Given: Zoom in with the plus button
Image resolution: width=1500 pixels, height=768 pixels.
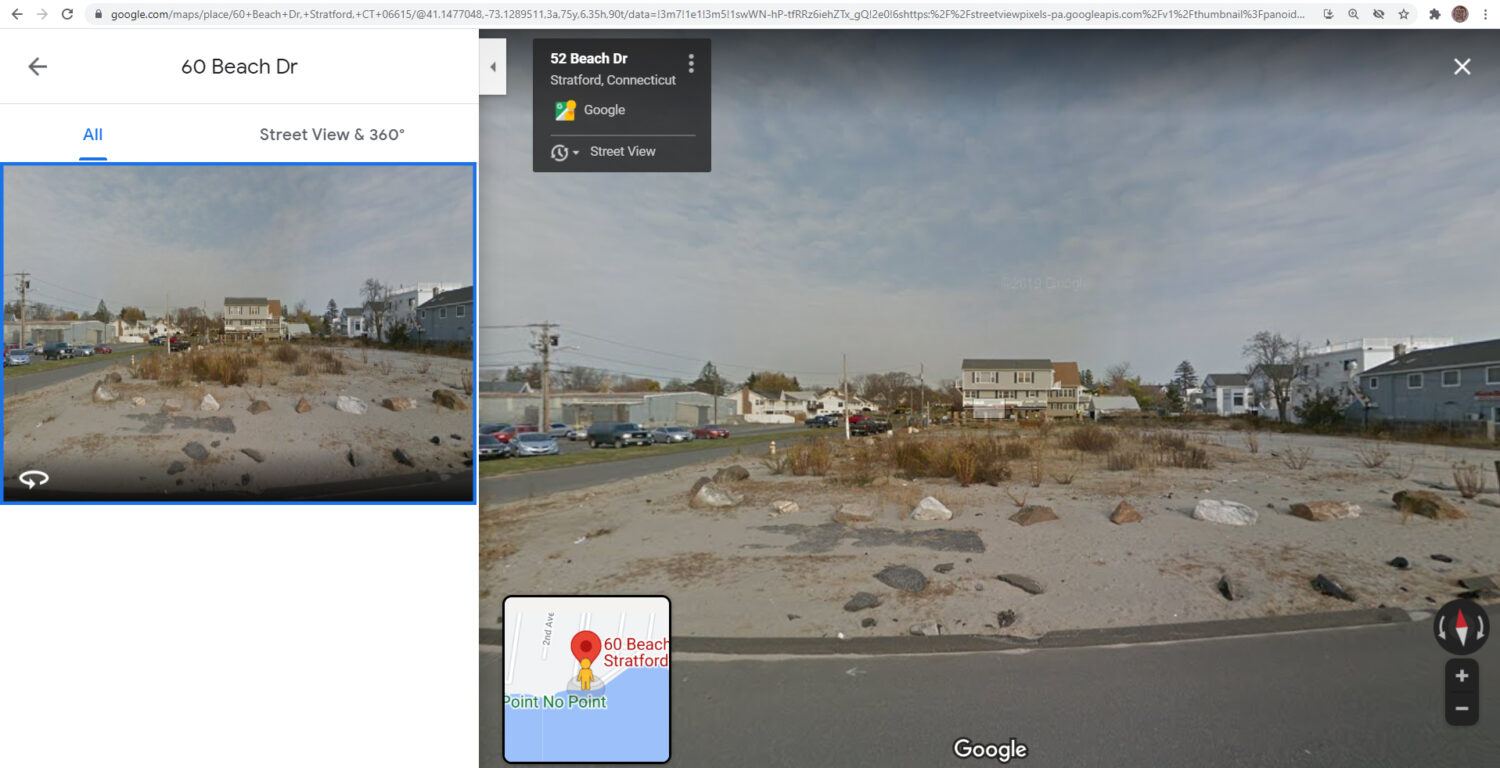Looking at the screenshot, I should pyautogui.click(x=1461, y=676).
